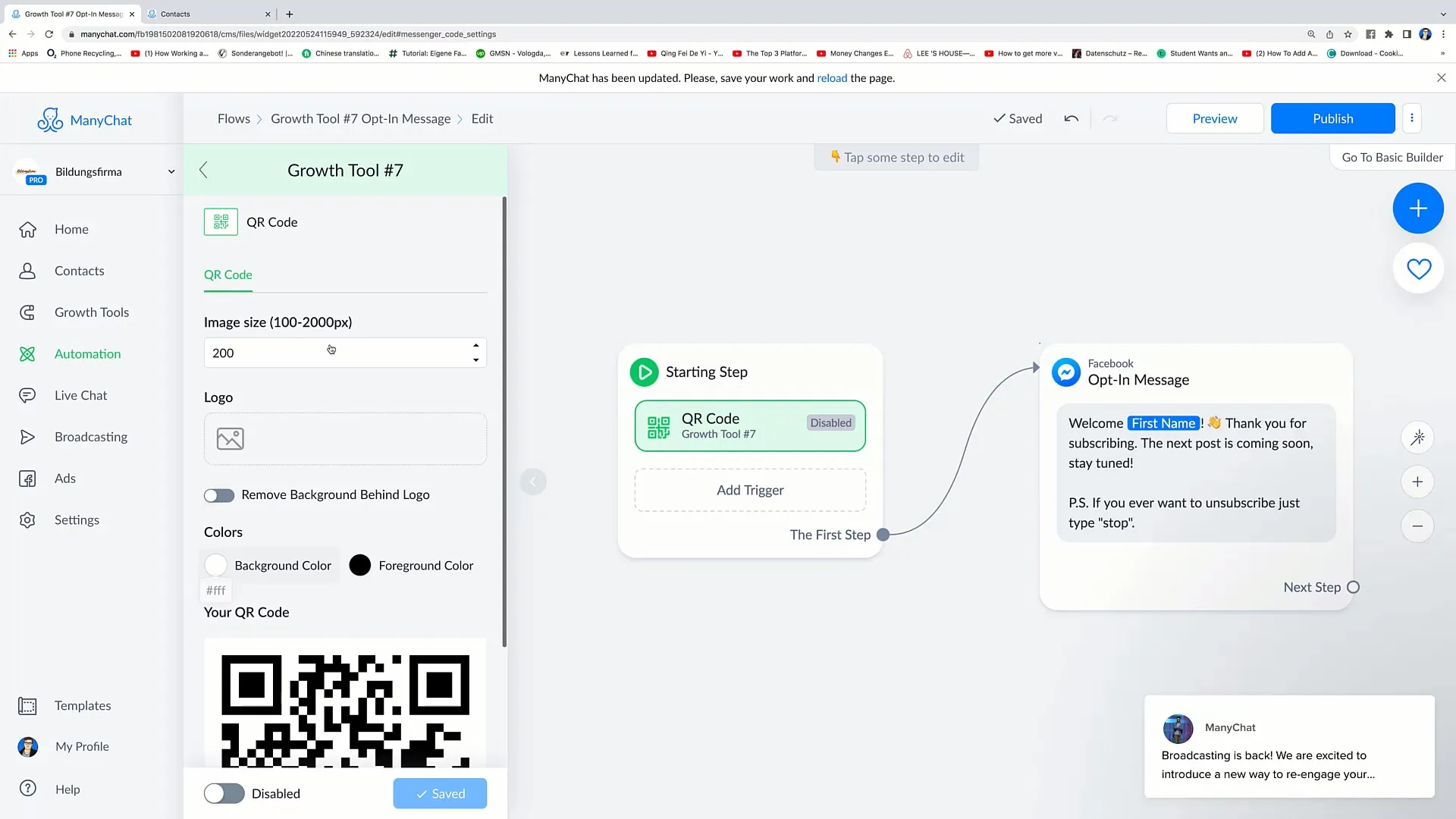Select the QR Code tab

(x=228, y=274)
